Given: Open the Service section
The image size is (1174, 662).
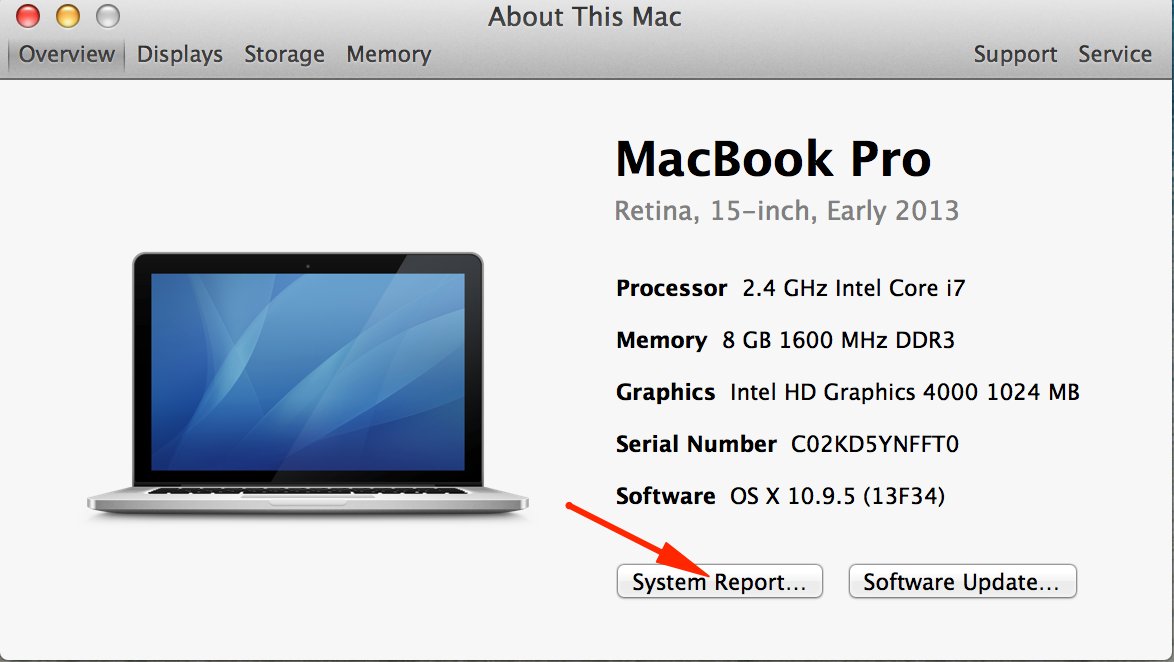Looking at the screenshot, I should [x=1115, y=54].
